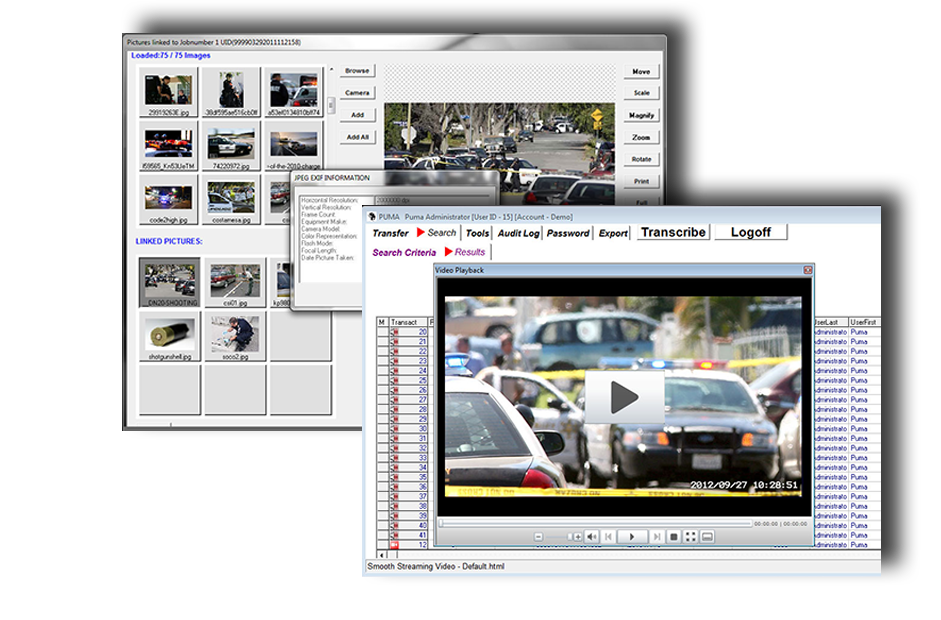The image size is (941, 620).
Task: Select transaction number 22 in results
Action: [422, 351]
